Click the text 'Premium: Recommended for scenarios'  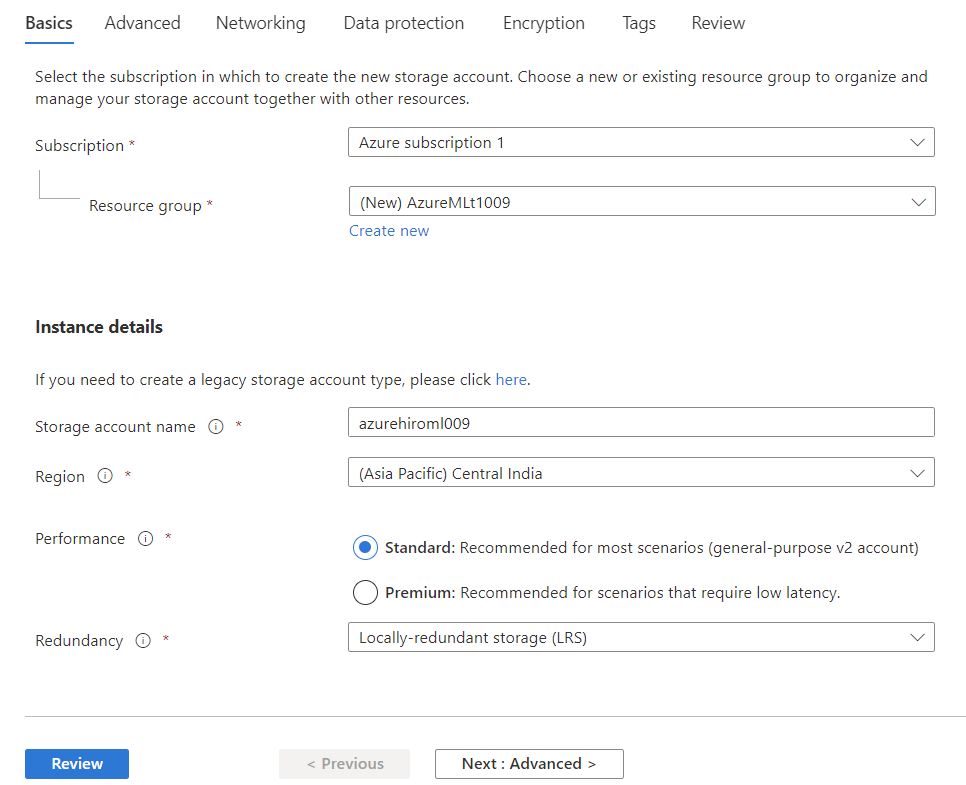click(524, 593)
